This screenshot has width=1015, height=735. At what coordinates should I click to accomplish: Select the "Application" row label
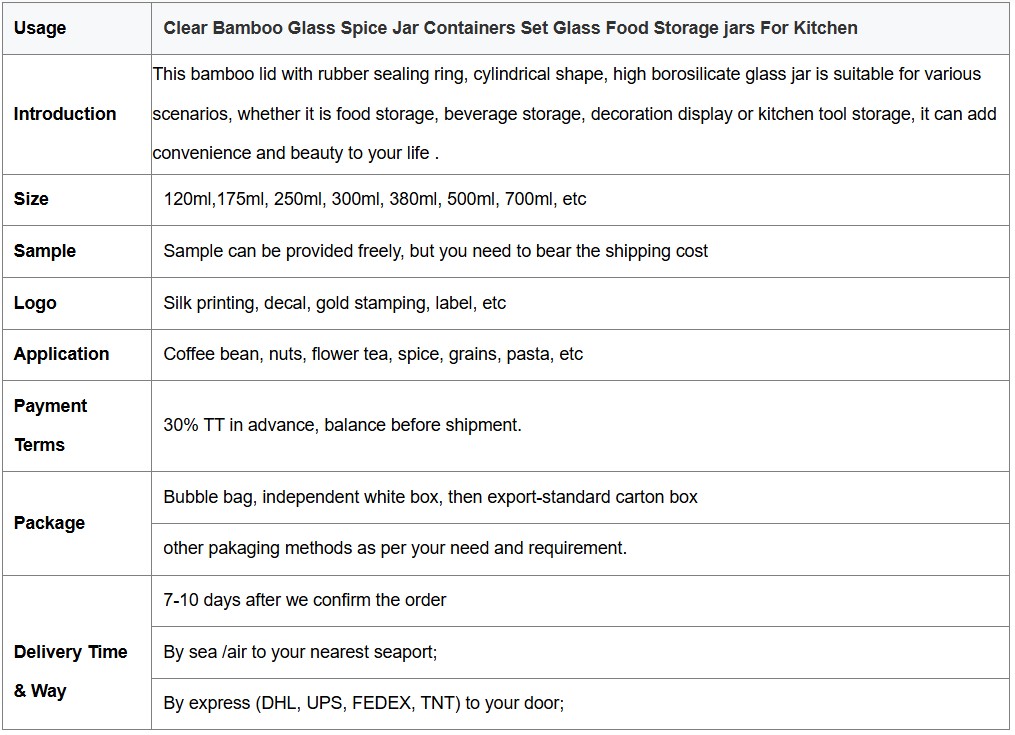point(62,354)
